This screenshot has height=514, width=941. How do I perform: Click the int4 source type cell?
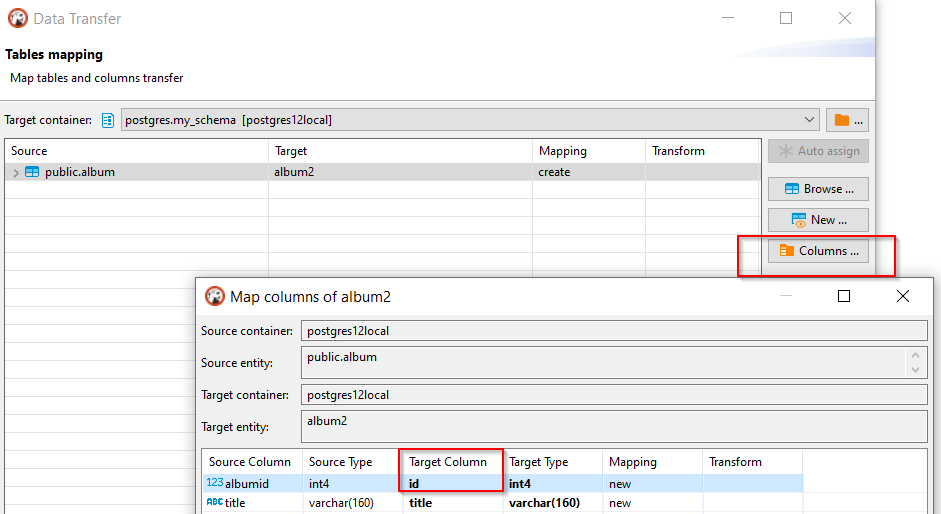pyautogui.click(x=352, y=483)
